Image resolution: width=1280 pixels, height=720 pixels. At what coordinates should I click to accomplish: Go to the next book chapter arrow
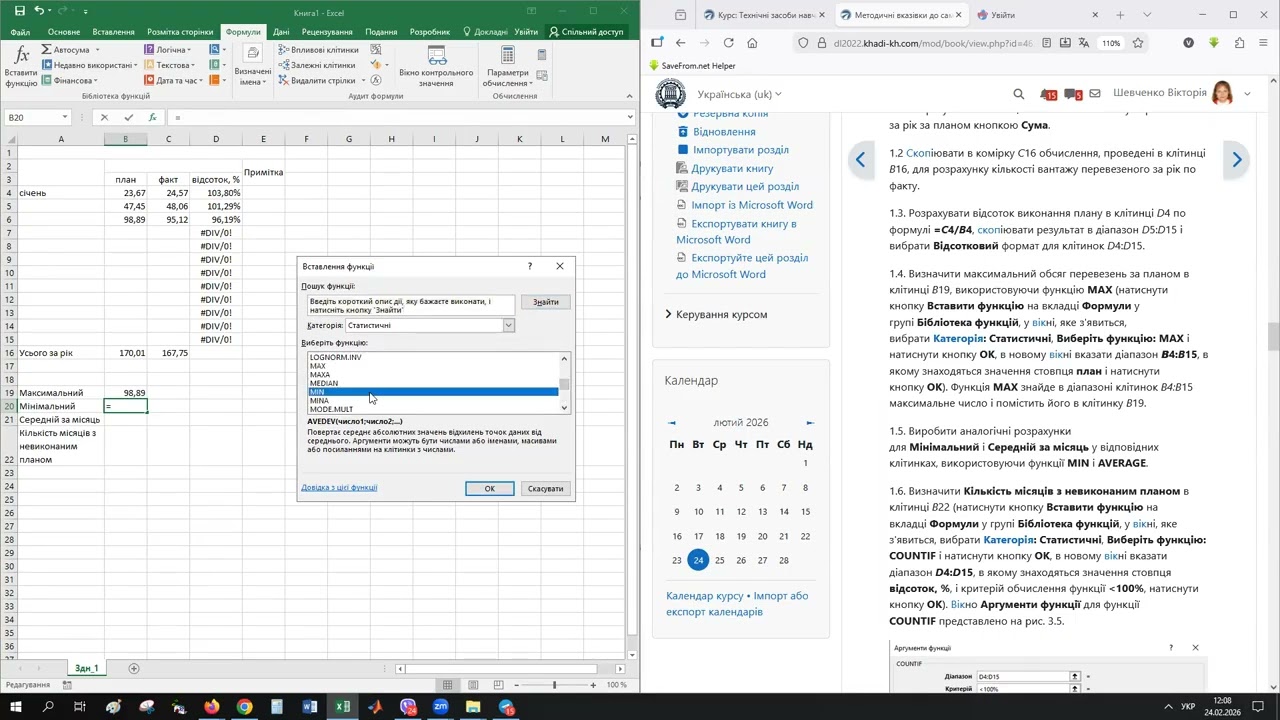1237,160
